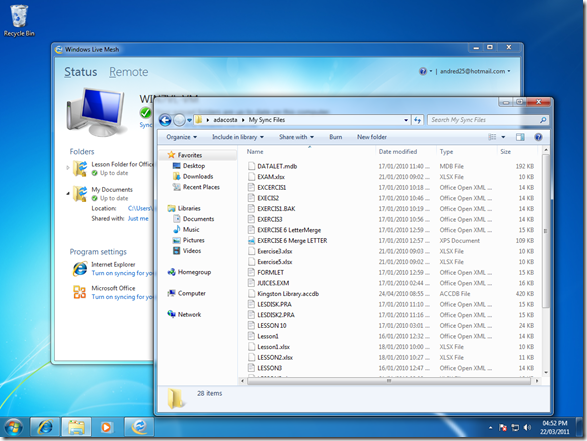
Task: Open Recent Places in navigation pane
Action: [196, 187]
